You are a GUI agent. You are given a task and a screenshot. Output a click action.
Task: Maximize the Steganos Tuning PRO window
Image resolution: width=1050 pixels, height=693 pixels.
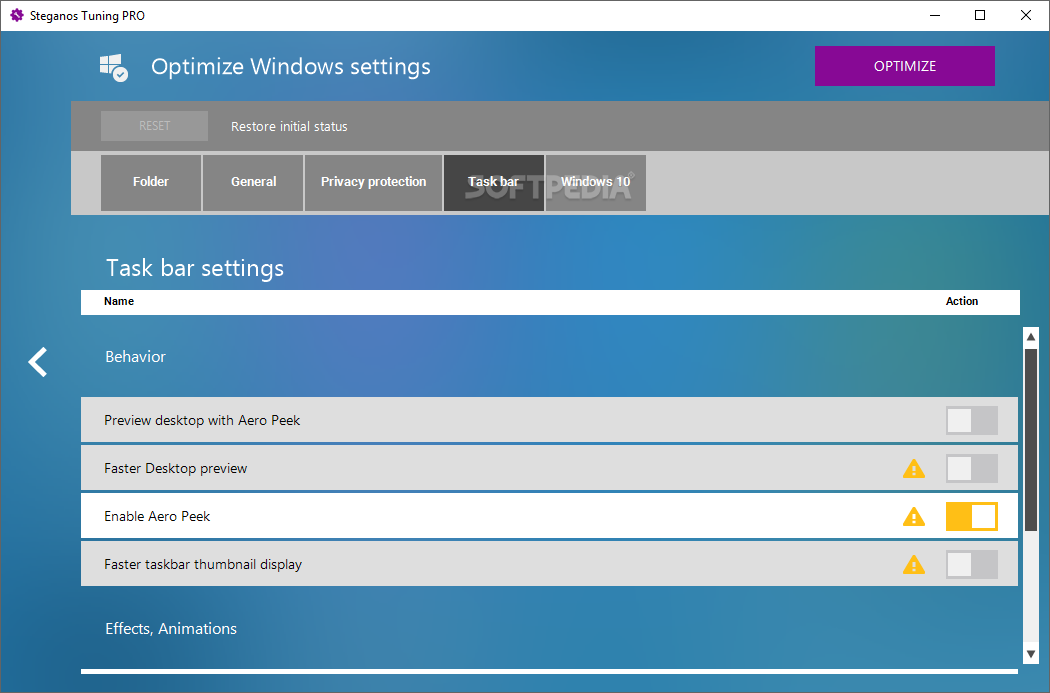(980, 15)
